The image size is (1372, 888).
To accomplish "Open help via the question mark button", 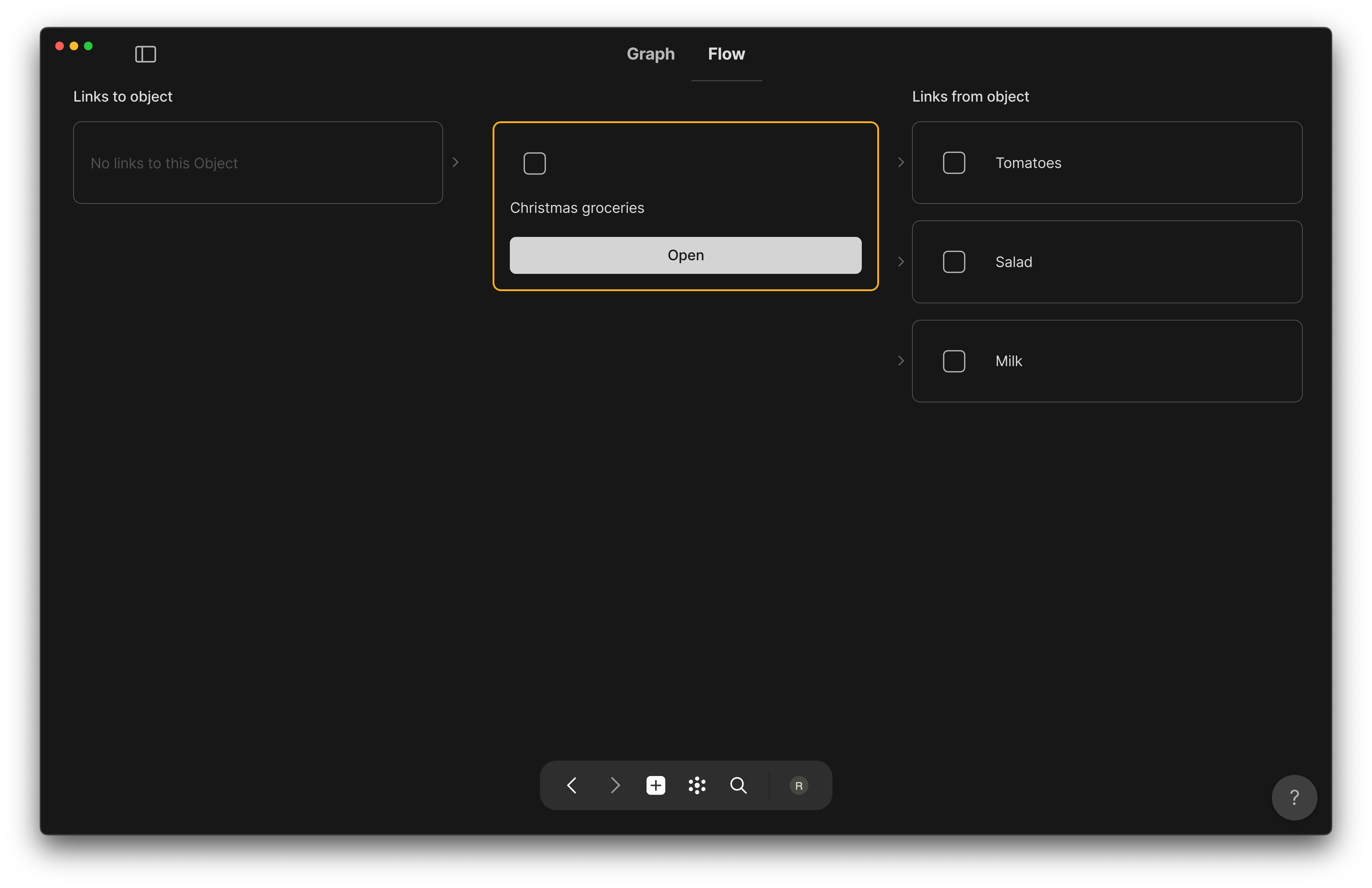I will (x=1294, y=798).
